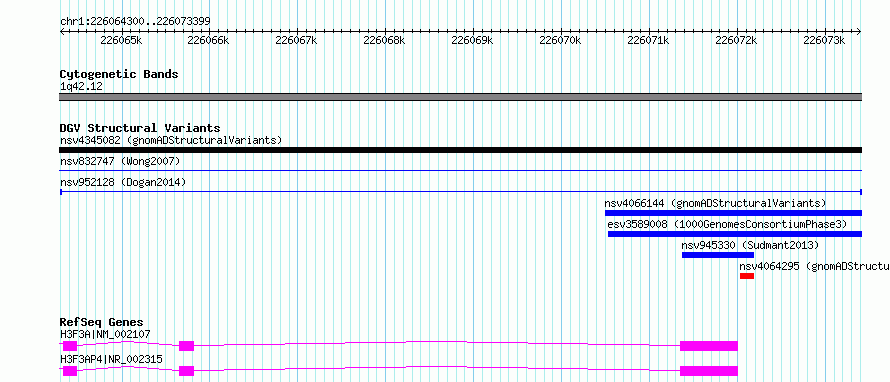This screenshot has height=382, width=890.
Task: Click the ruler's left scroll arrow
Action: click(x=62, y=31)
